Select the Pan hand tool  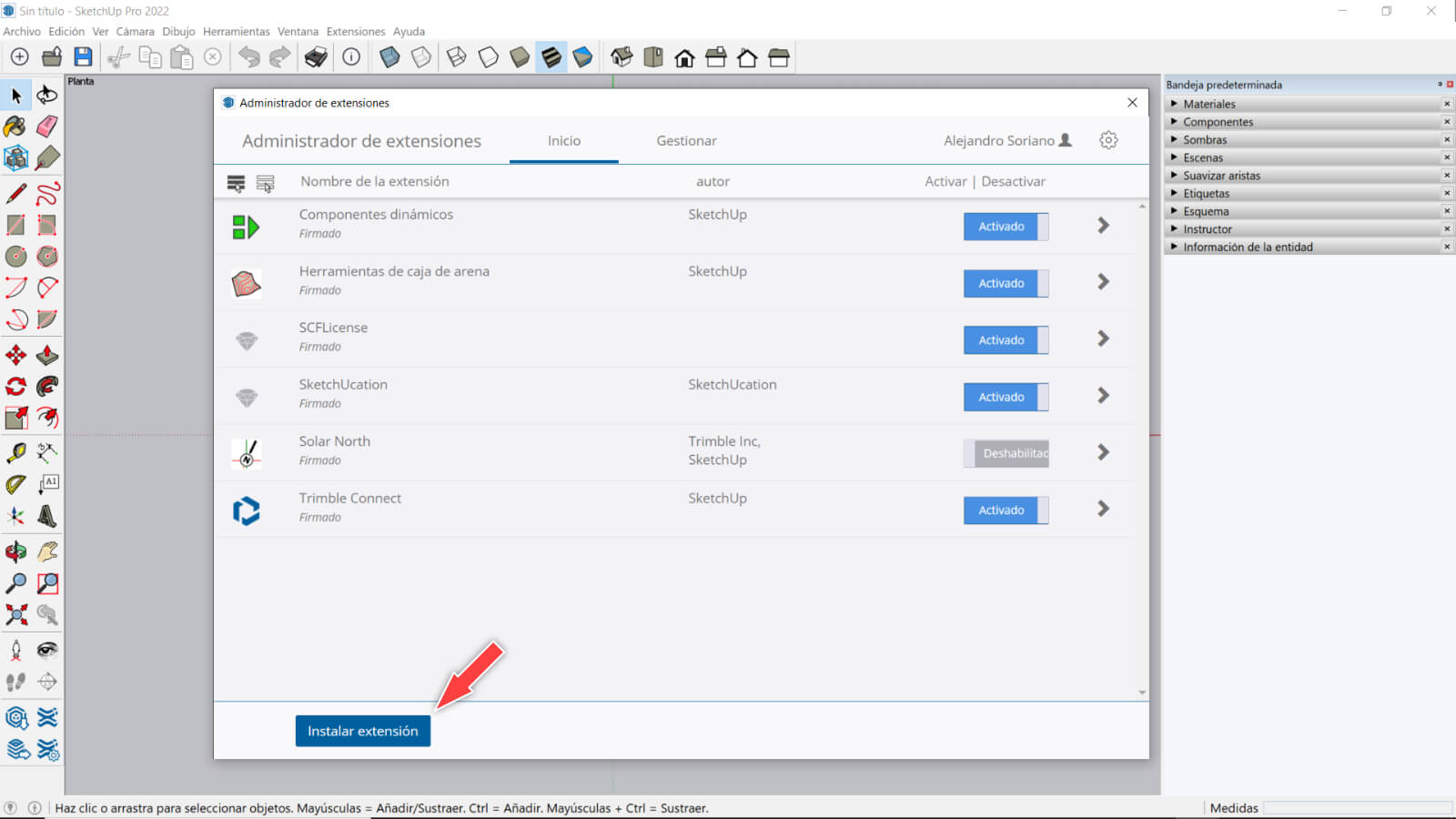(47, 551)
